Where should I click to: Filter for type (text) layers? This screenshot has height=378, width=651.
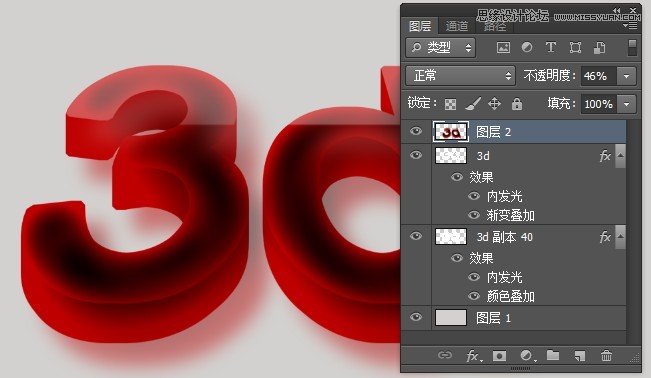pos(551,47)
